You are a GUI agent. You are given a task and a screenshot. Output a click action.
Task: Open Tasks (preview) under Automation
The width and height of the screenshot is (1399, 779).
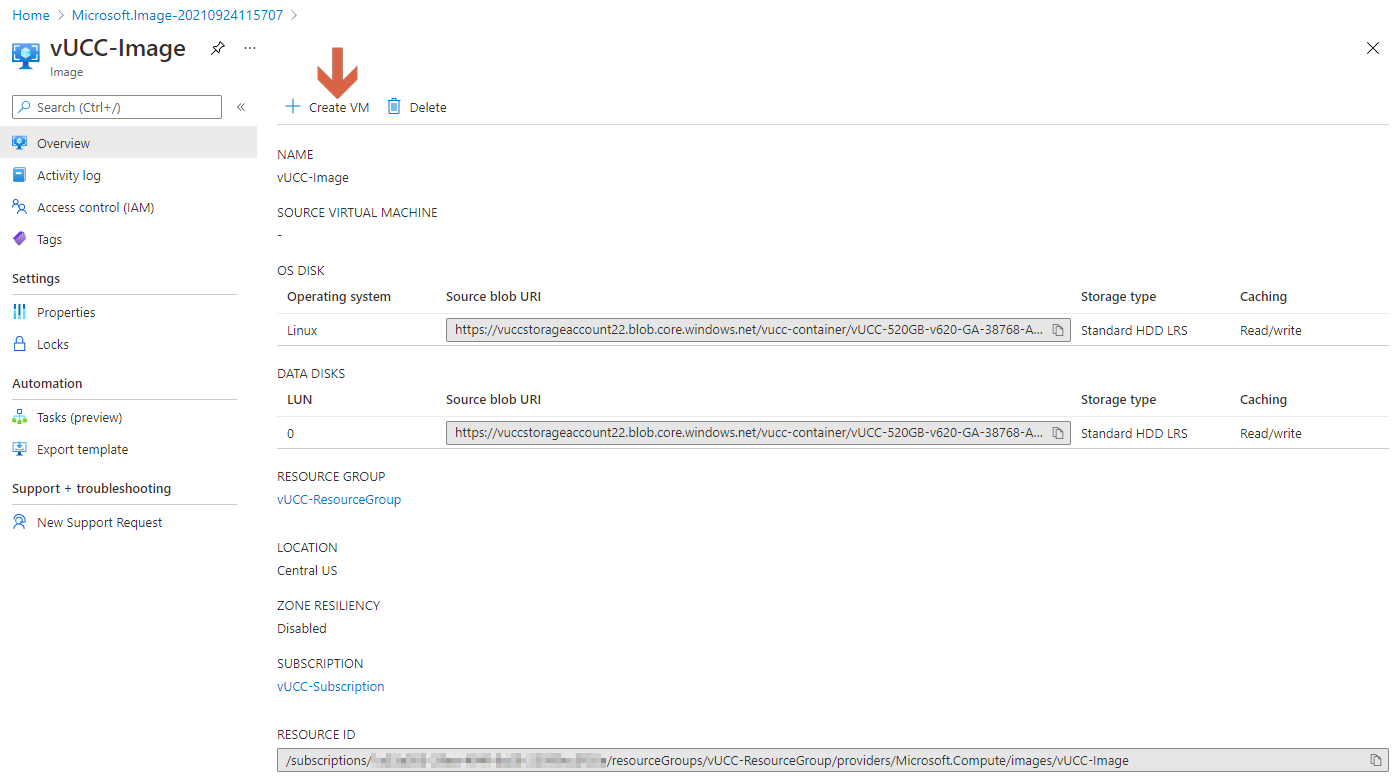click(79, 417)
